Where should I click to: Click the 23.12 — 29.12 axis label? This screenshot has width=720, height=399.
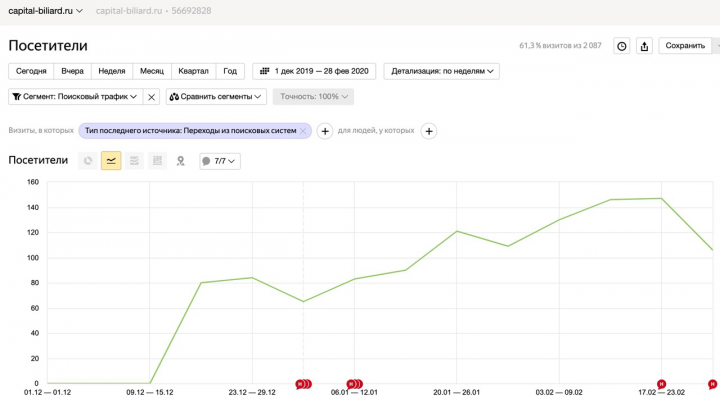tap(252, 393)
